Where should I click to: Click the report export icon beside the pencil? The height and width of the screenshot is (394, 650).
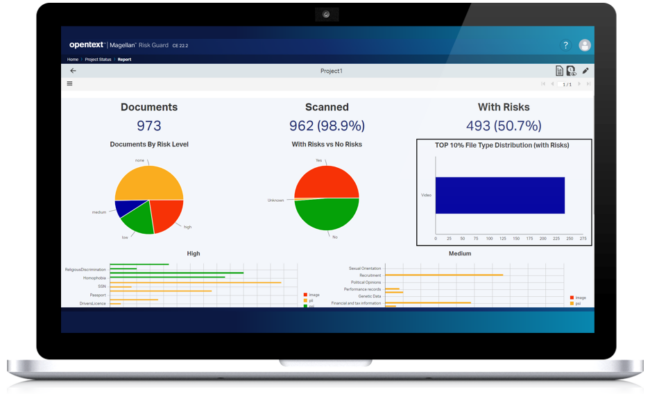coord(571,71)
